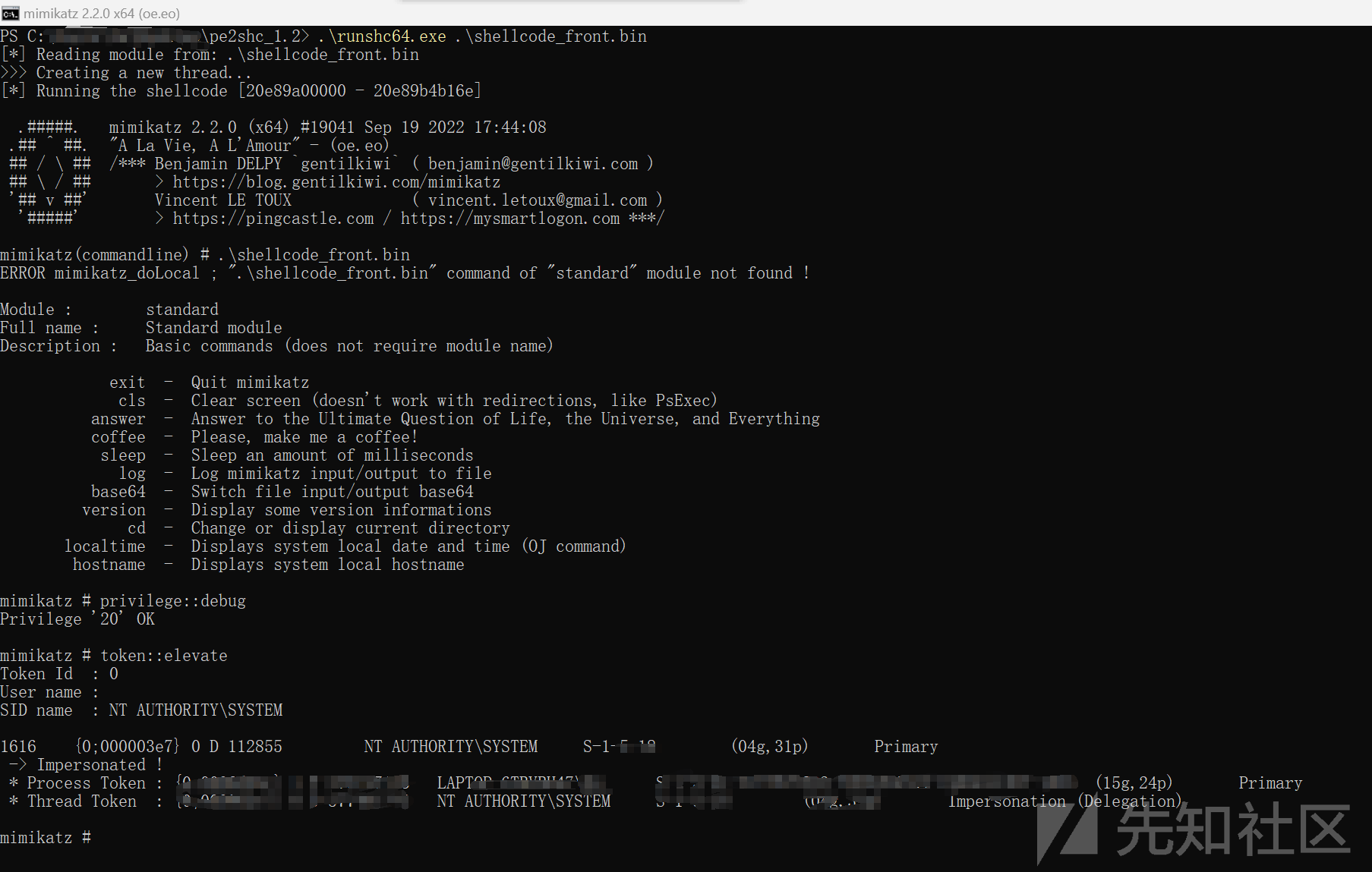
Task: Click the '1616' token ID value
Action: [x=18, y=747]
